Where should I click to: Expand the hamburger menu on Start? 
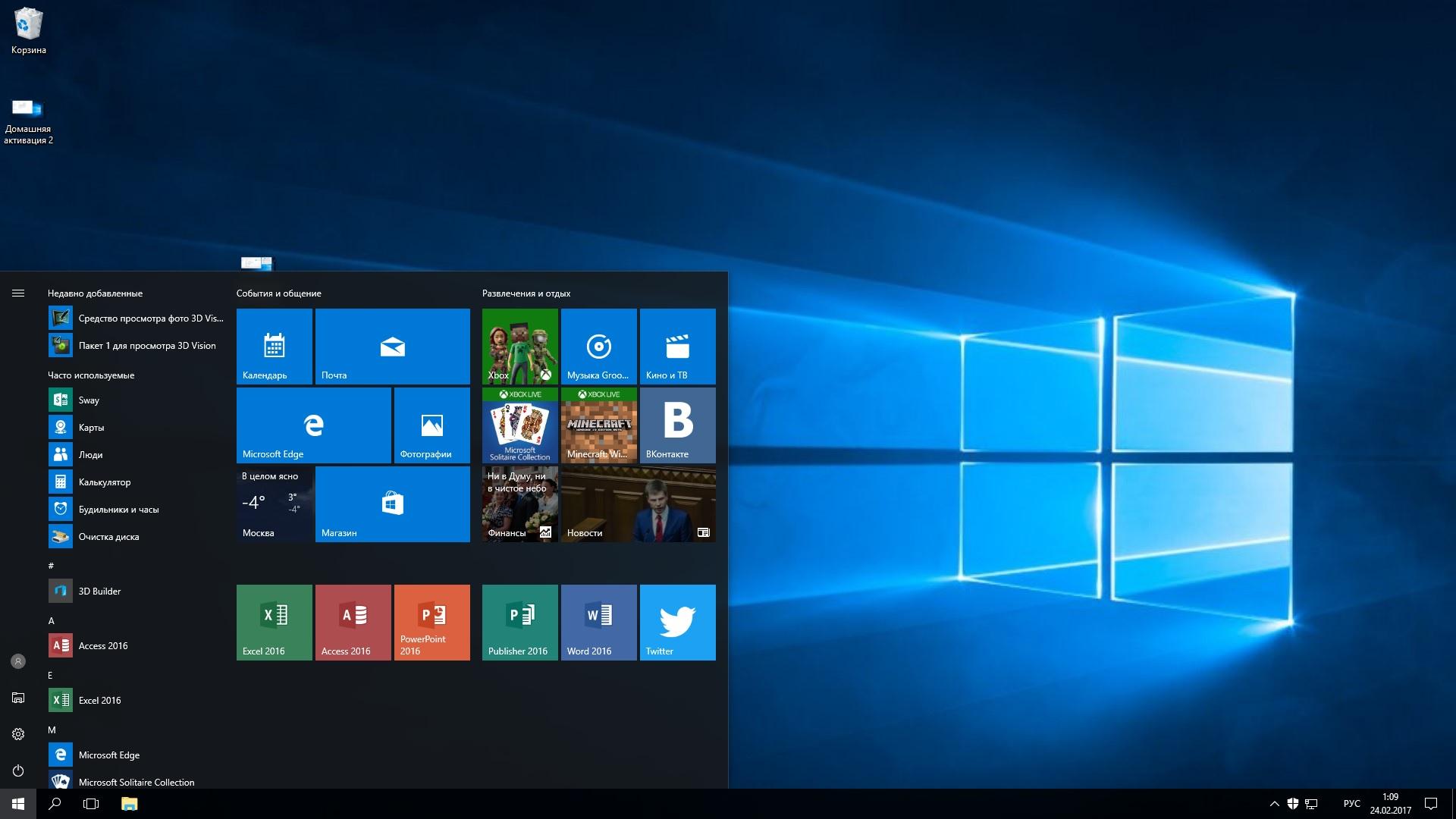click(x=18, y=293)
